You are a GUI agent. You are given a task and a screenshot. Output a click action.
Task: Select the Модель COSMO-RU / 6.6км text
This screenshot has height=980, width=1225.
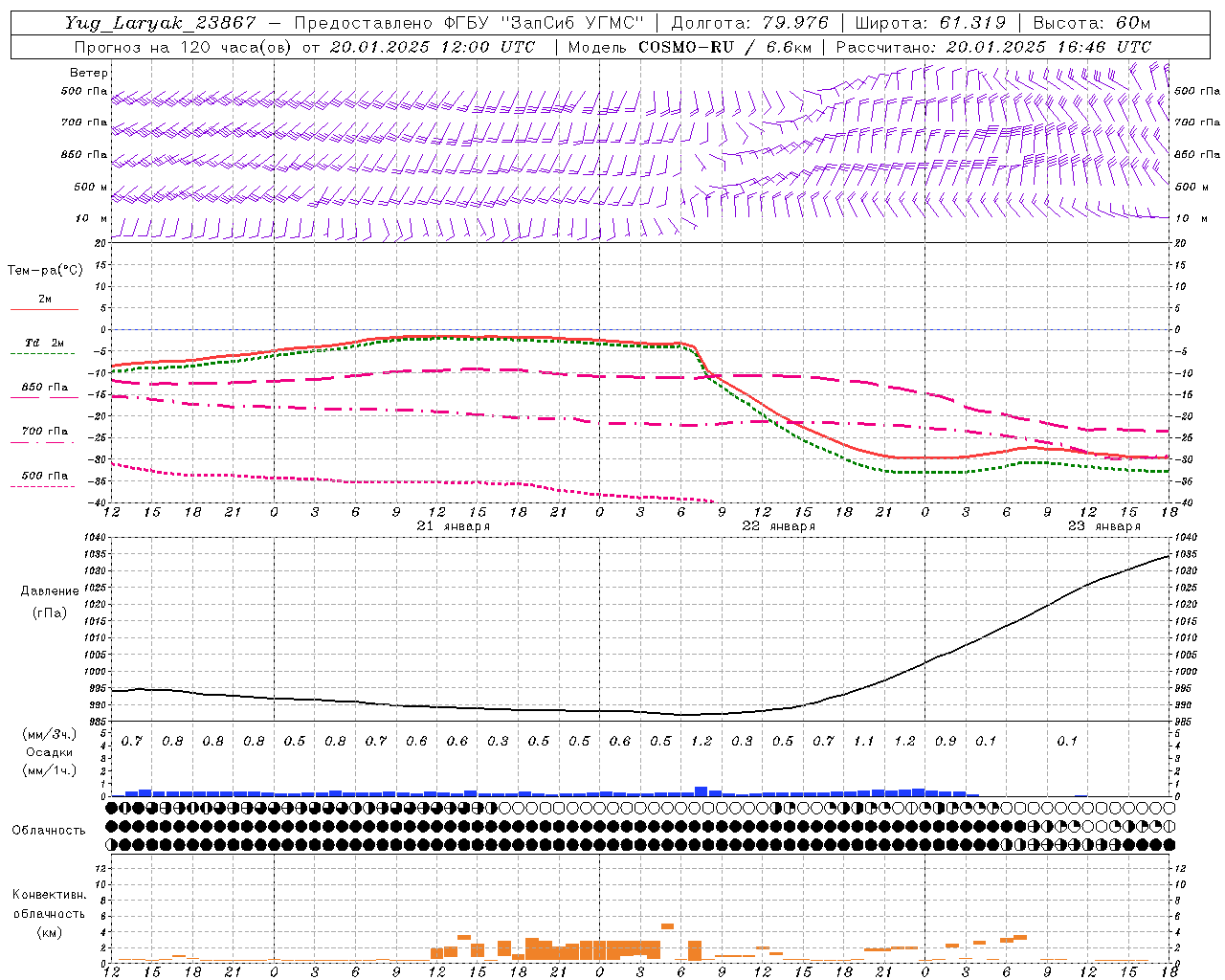pyautogui.click(x=690, y=46)
